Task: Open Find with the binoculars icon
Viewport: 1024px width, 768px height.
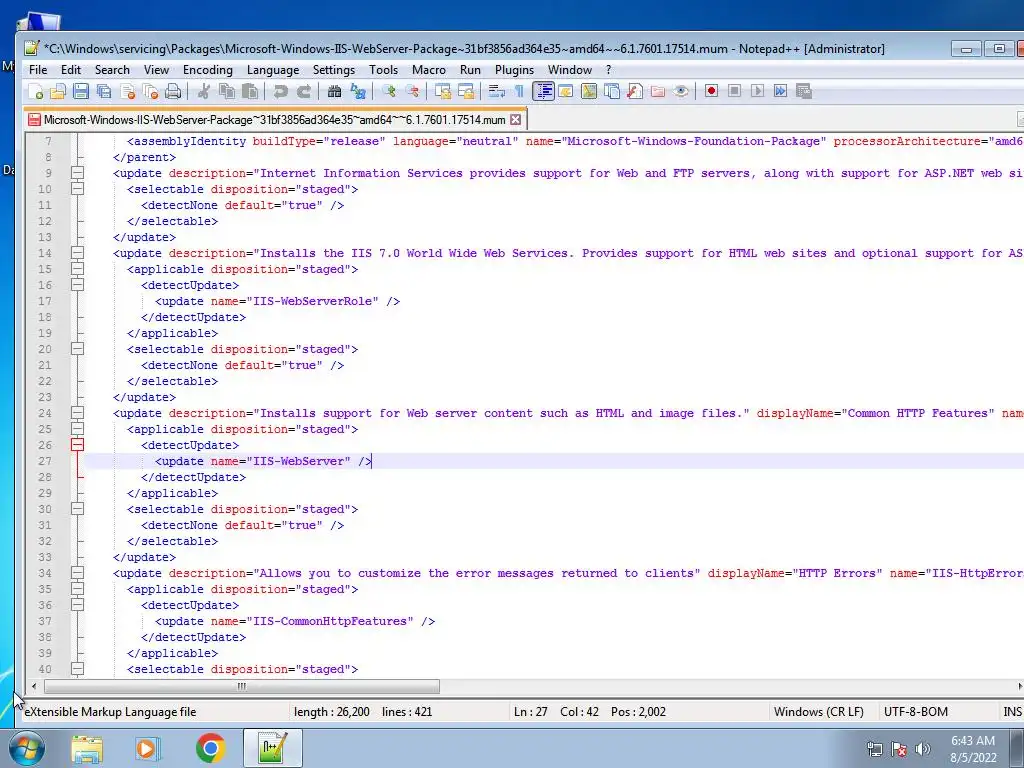Action: tap(334, 91)
